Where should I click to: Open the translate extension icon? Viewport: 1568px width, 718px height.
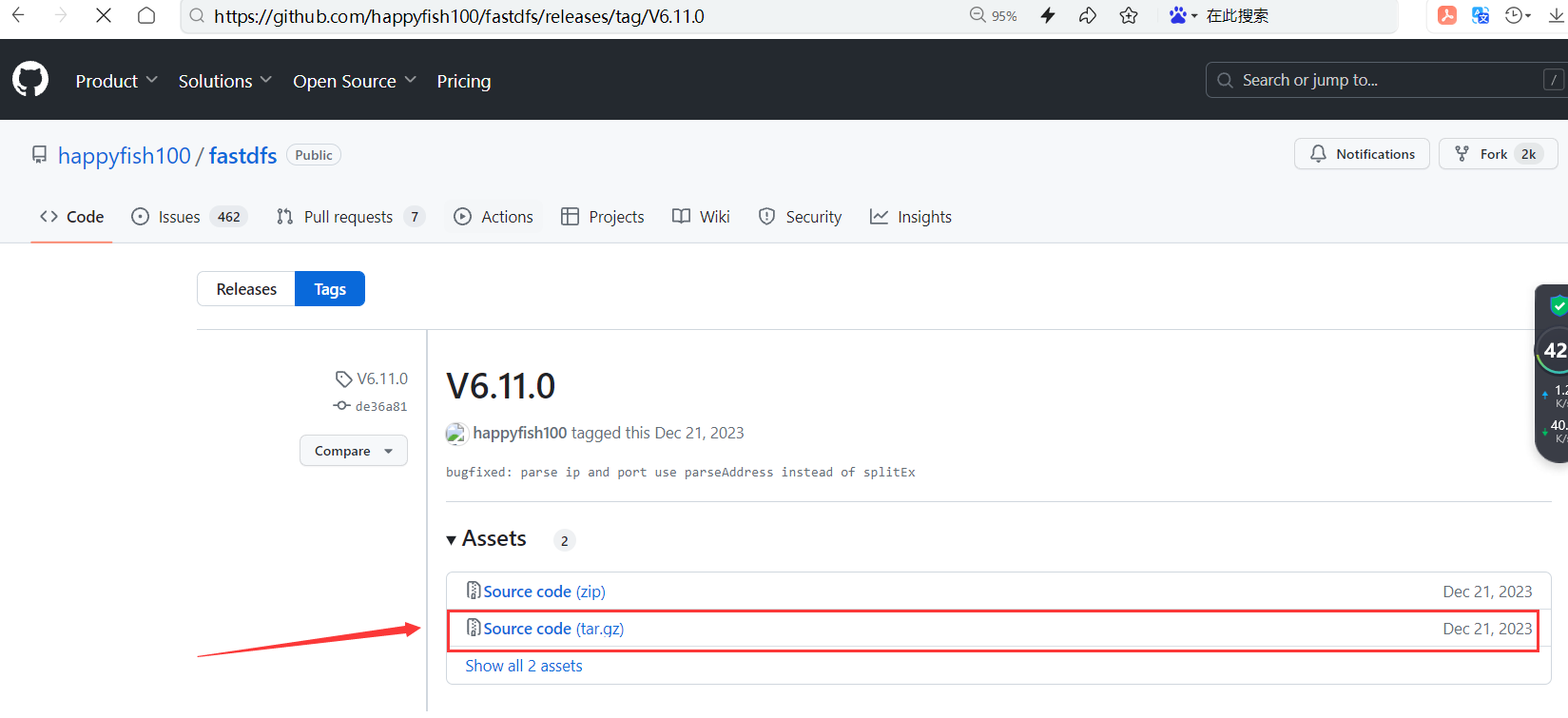1481,15
